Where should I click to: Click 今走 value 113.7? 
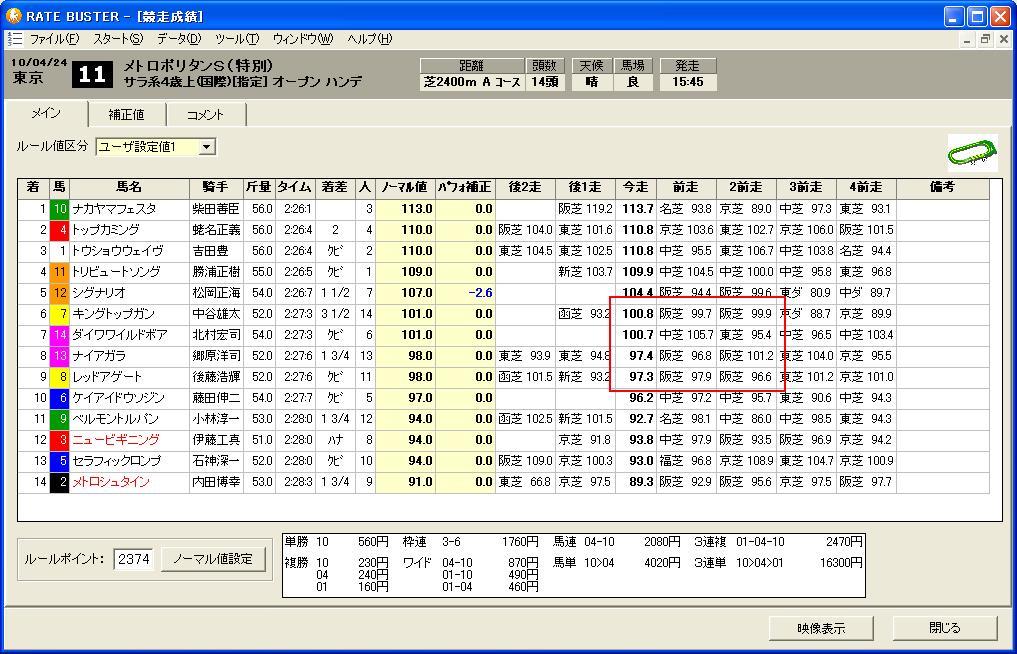pyautogui.click(x=636, y=209)
